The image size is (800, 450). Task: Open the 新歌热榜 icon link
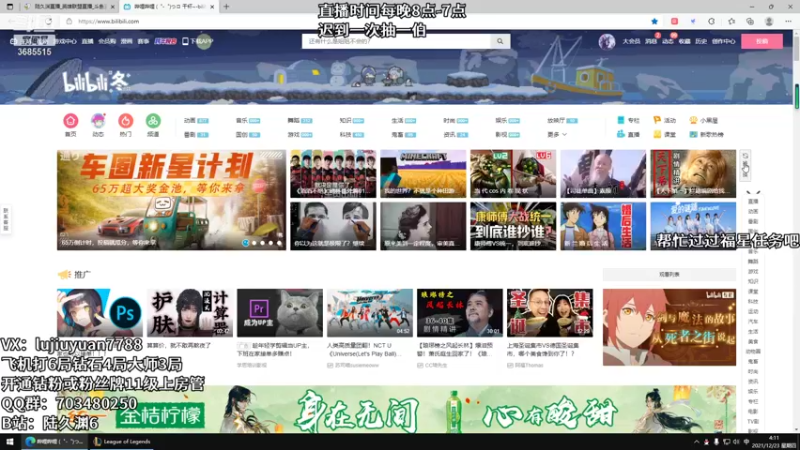pyautogui.click(x=707, y=135)
